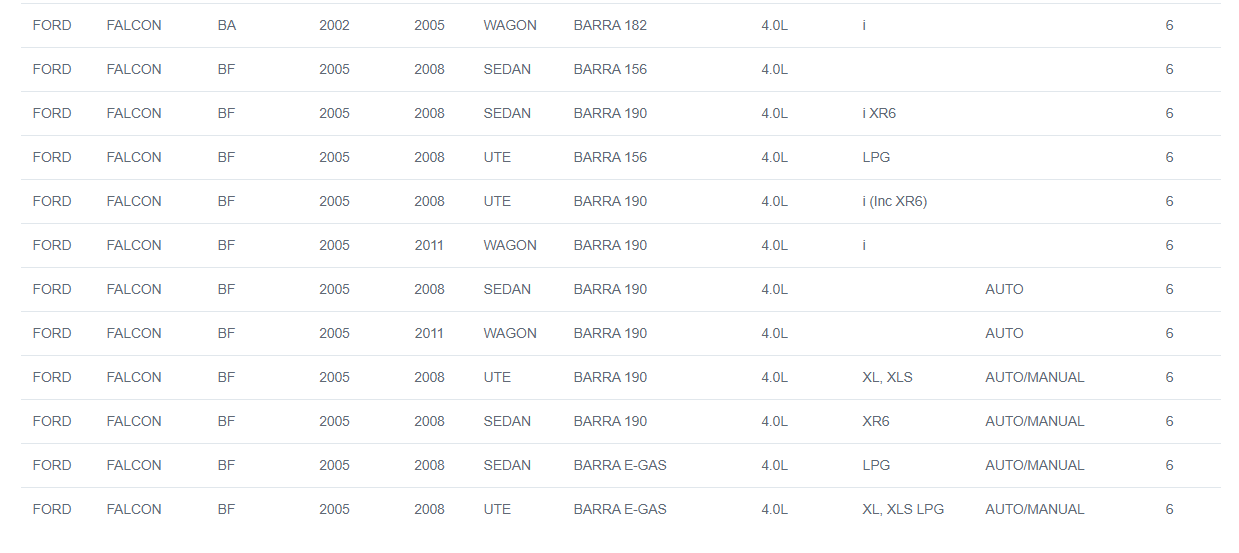Click 2002 start year in the BA row
Viewport: 1239px width, 553px height.
tap(334, 25)
